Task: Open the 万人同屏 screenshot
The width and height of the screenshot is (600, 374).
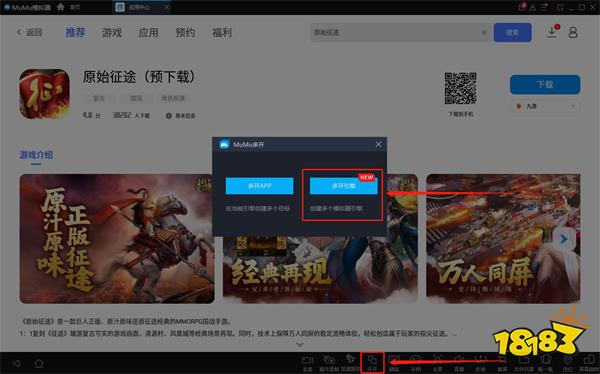Action: (x=503, y=238)
